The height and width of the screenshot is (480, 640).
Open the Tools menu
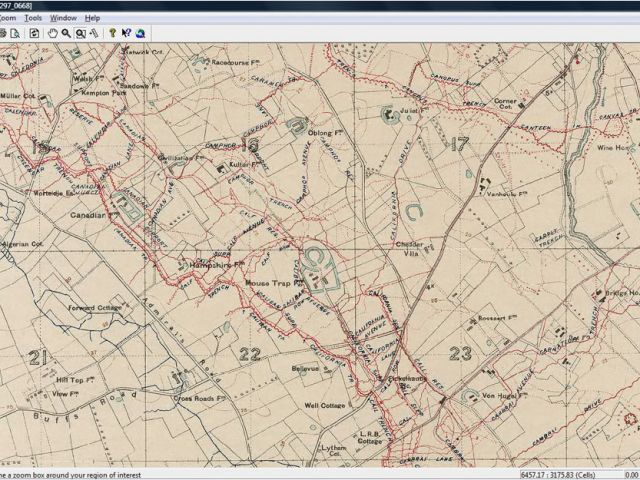pyautogui.click(x=33, y=18)
